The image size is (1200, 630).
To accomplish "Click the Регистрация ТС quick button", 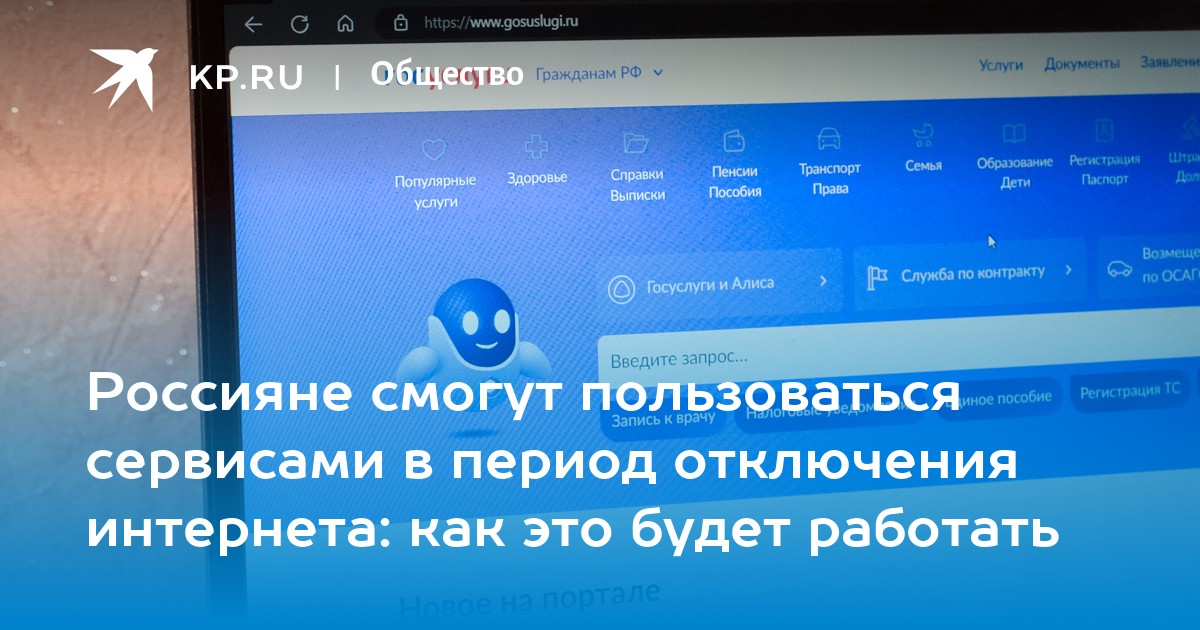I will pos(1130,392).
